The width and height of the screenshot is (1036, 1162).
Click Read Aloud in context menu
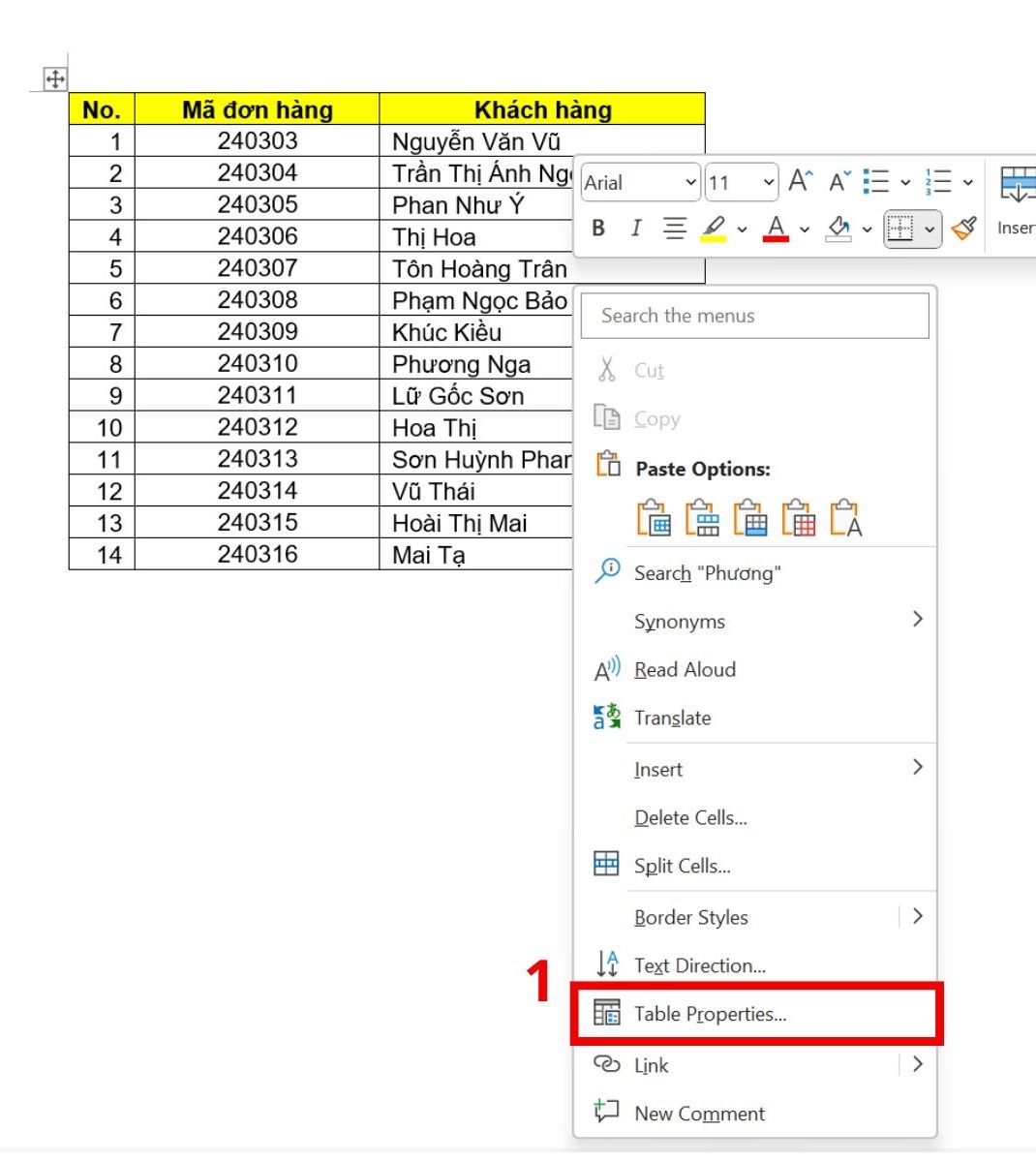[x=684, y=669]
